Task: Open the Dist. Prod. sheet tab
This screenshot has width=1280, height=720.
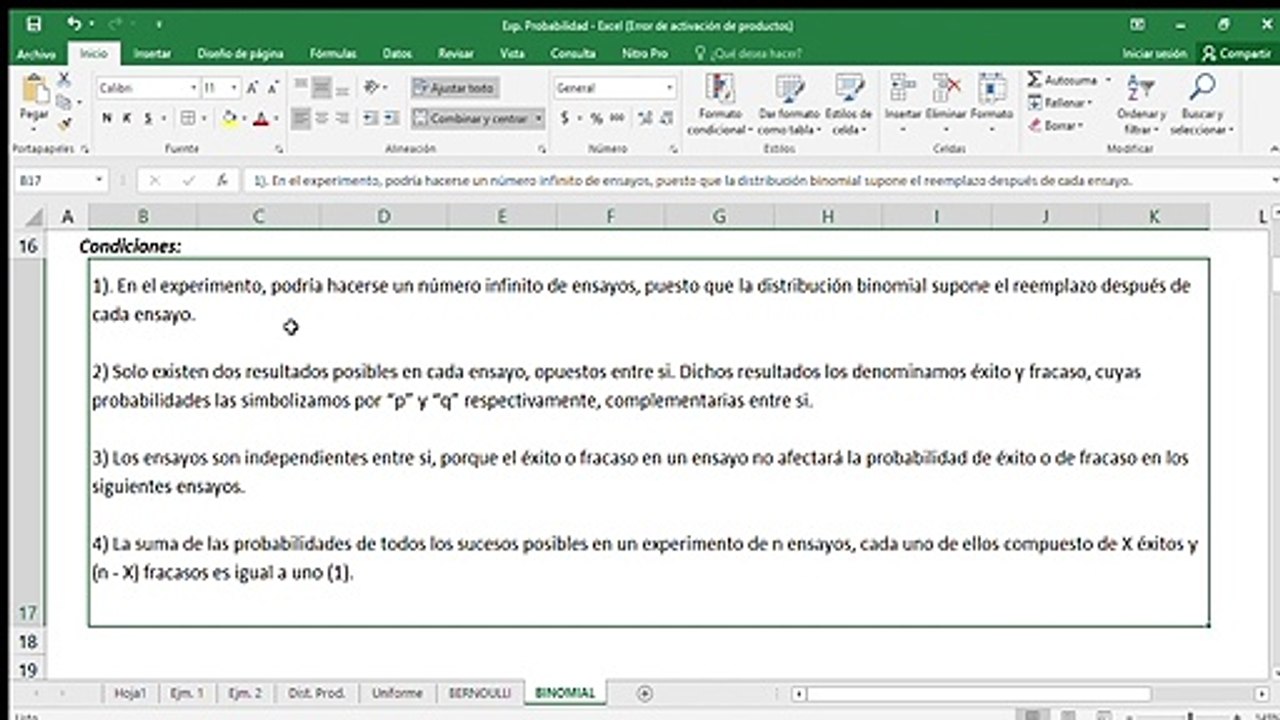Action: (x=316, y=693)
